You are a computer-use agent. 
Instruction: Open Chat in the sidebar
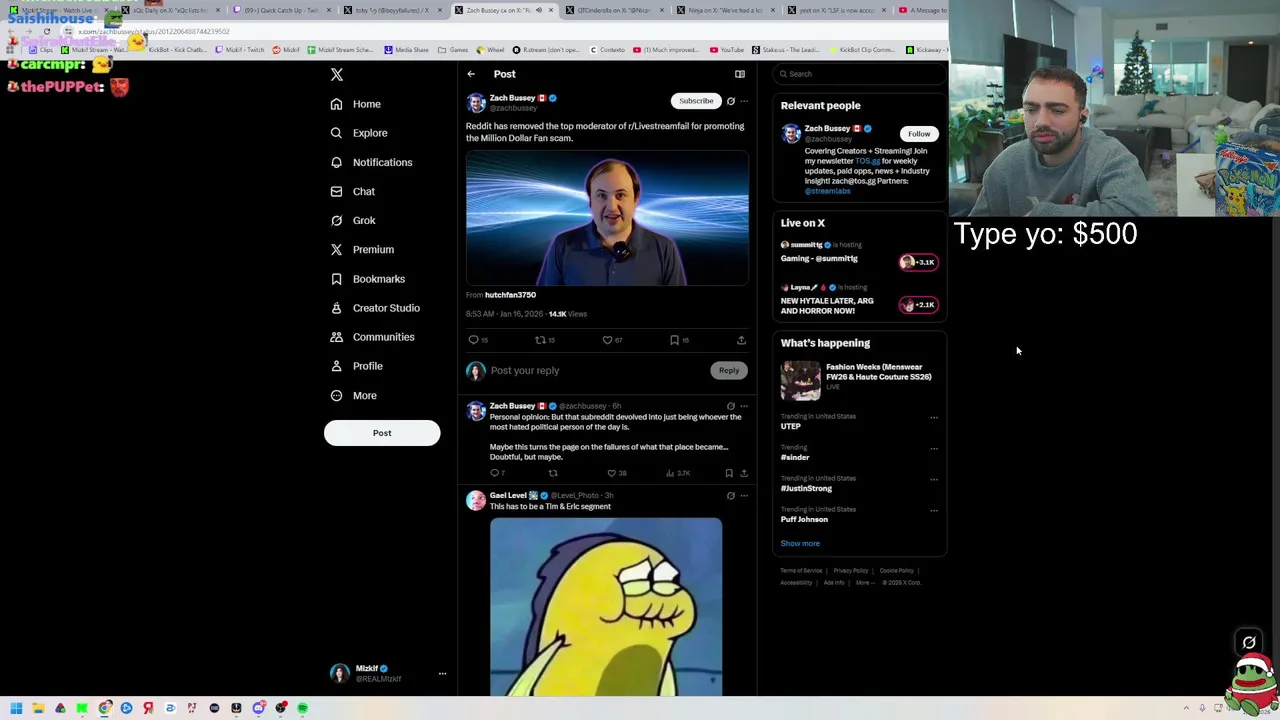[352, 191]
